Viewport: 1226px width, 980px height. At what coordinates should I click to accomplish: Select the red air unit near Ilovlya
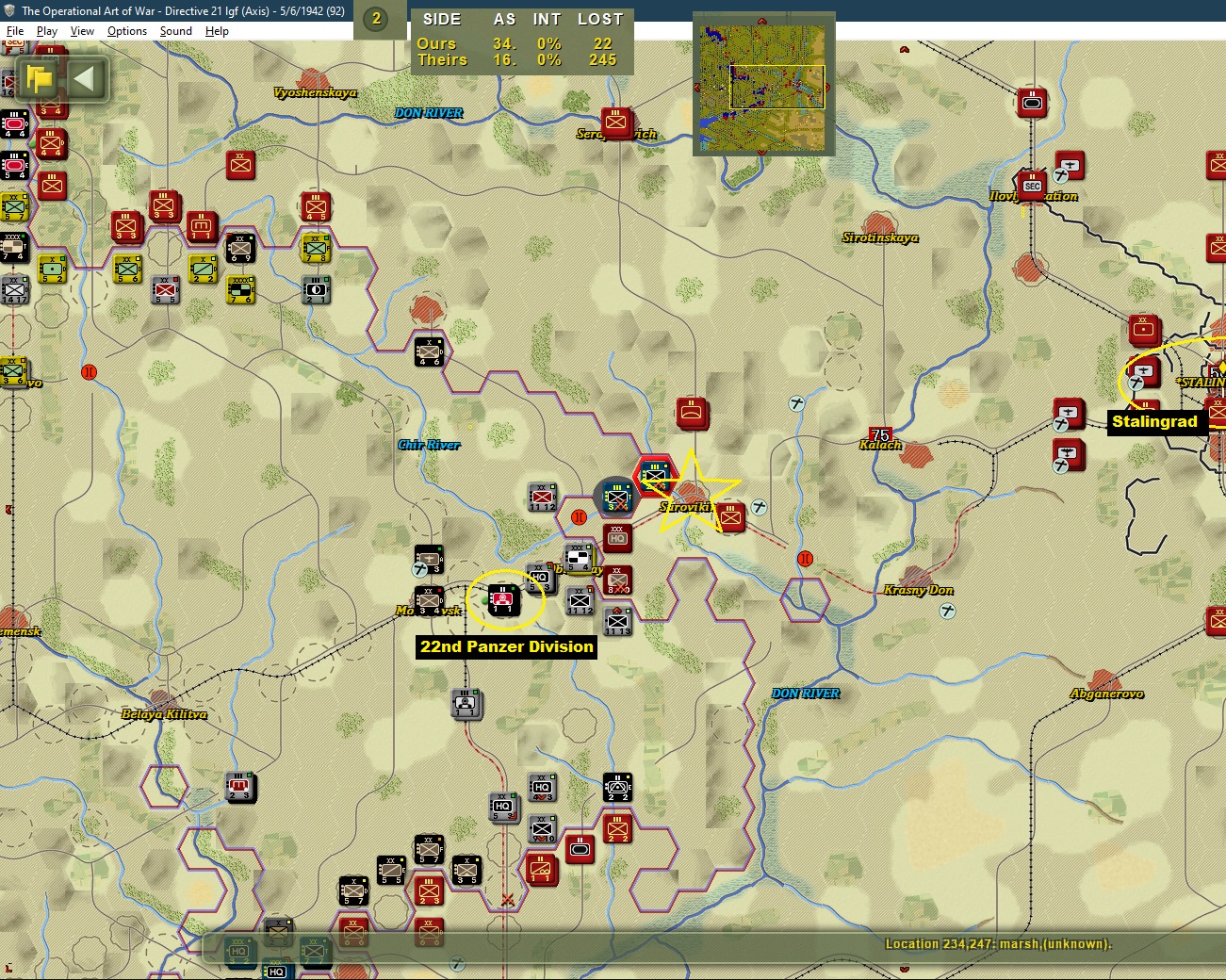tap(1070, 166)
